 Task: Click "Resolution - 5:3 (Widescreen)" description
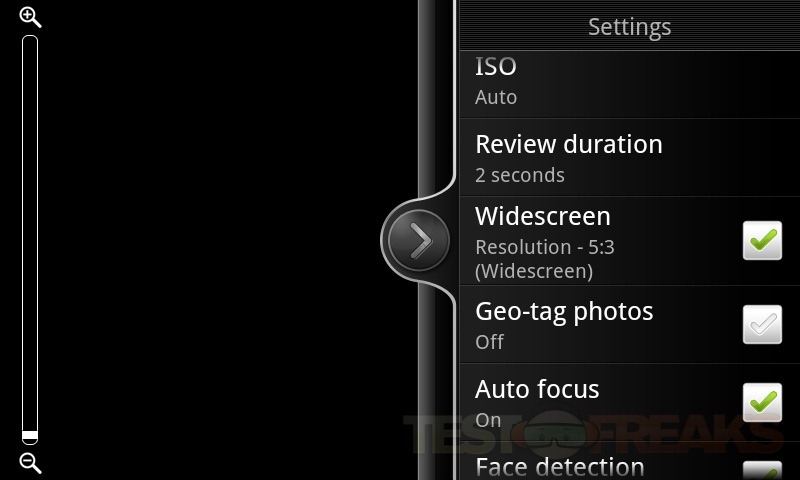tap(545, 259)
